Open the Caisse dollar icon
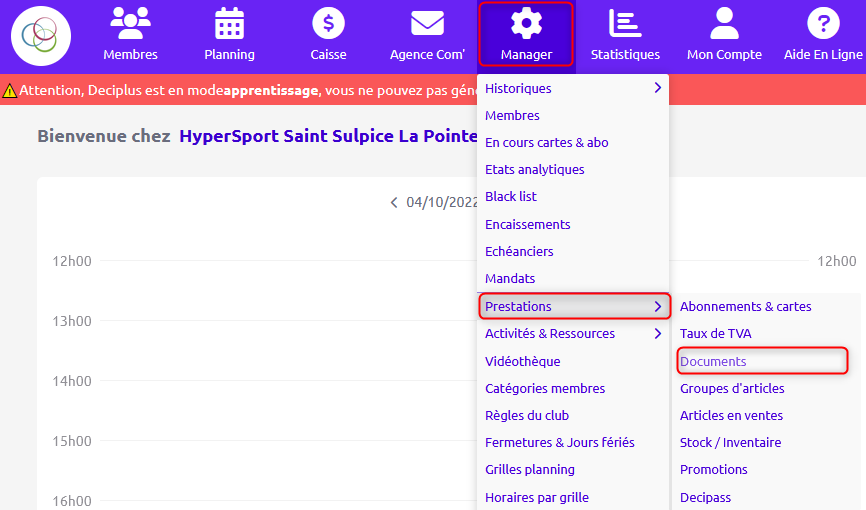Screen dimensions: 866x510 point(328,23)
